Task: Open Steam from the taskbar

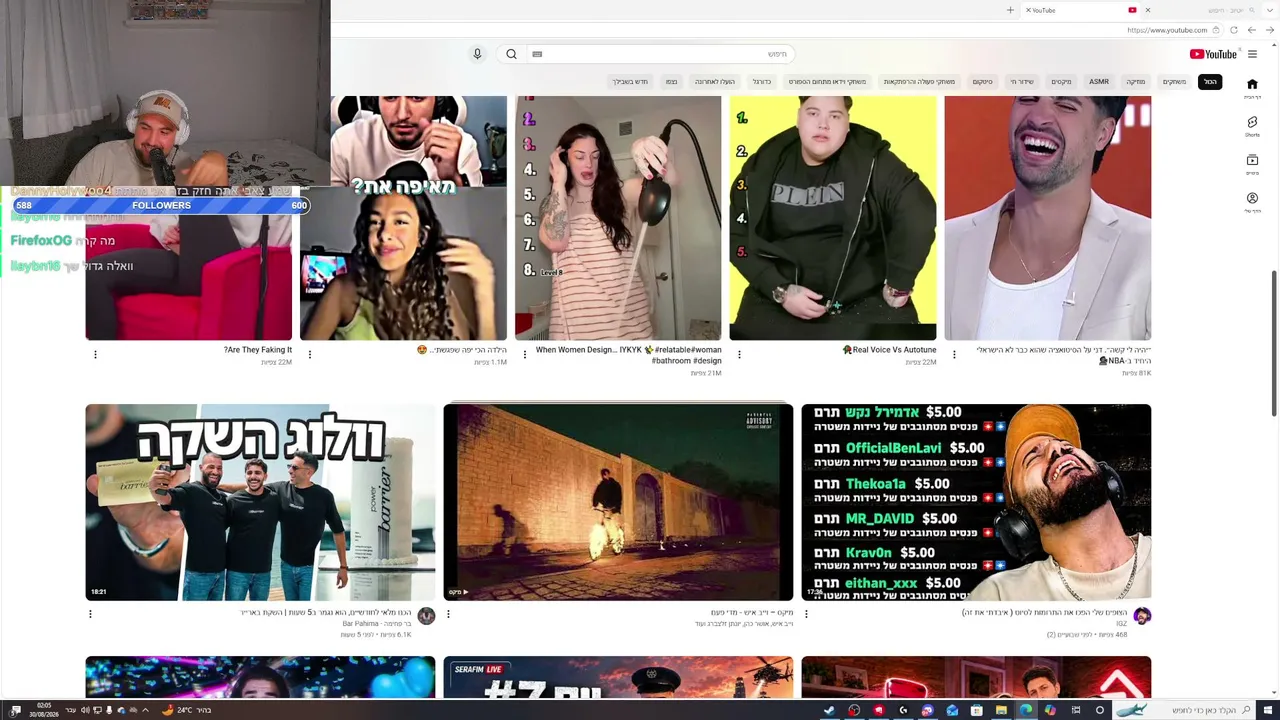Action: coord(829,711)
